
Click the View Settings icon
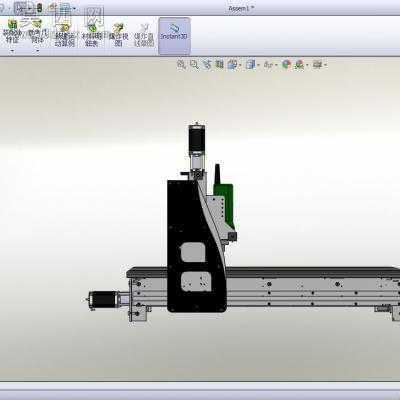pyautogui.click(x=317, y=64)
